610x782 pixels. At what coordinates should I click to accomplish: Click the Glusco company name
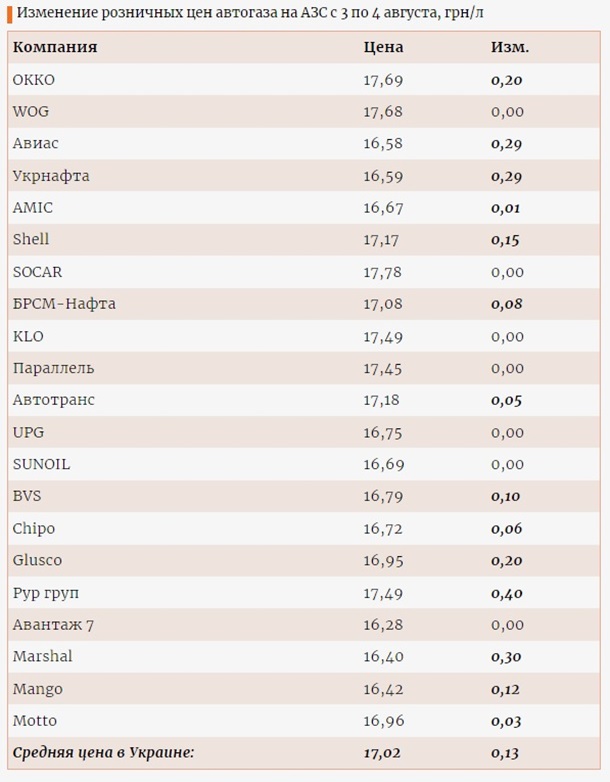pos(38,560)
